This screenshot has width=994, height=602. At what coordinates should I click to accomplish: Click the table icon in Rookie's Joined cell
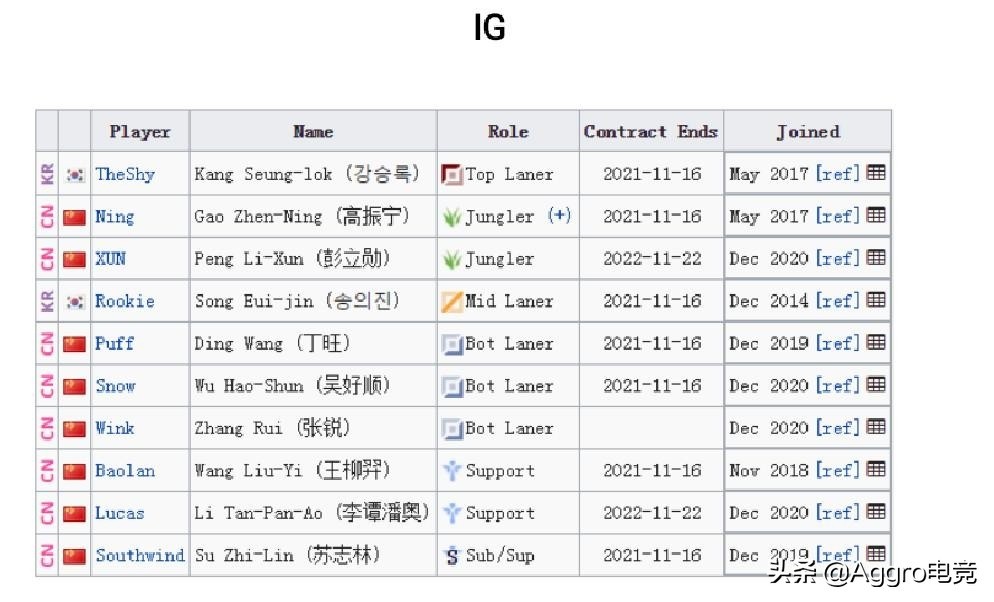click(x=875, y=300)
